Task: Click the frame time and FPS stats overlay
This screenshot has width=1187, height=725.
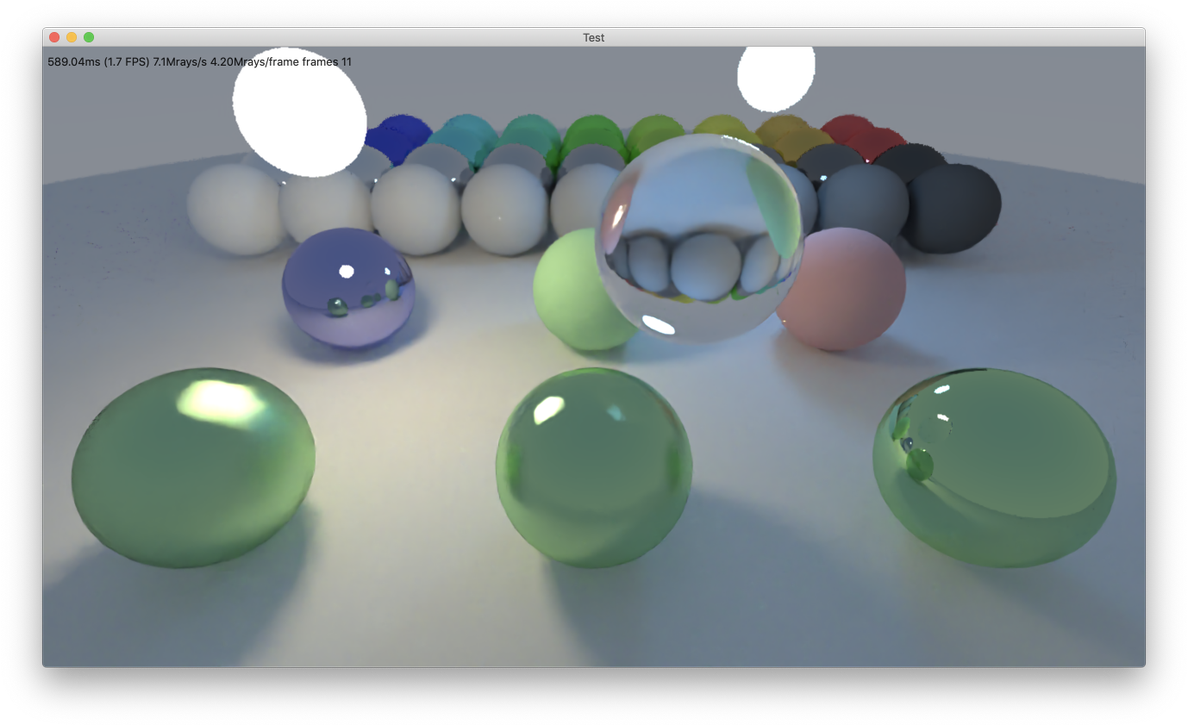Action: (199, 62)
